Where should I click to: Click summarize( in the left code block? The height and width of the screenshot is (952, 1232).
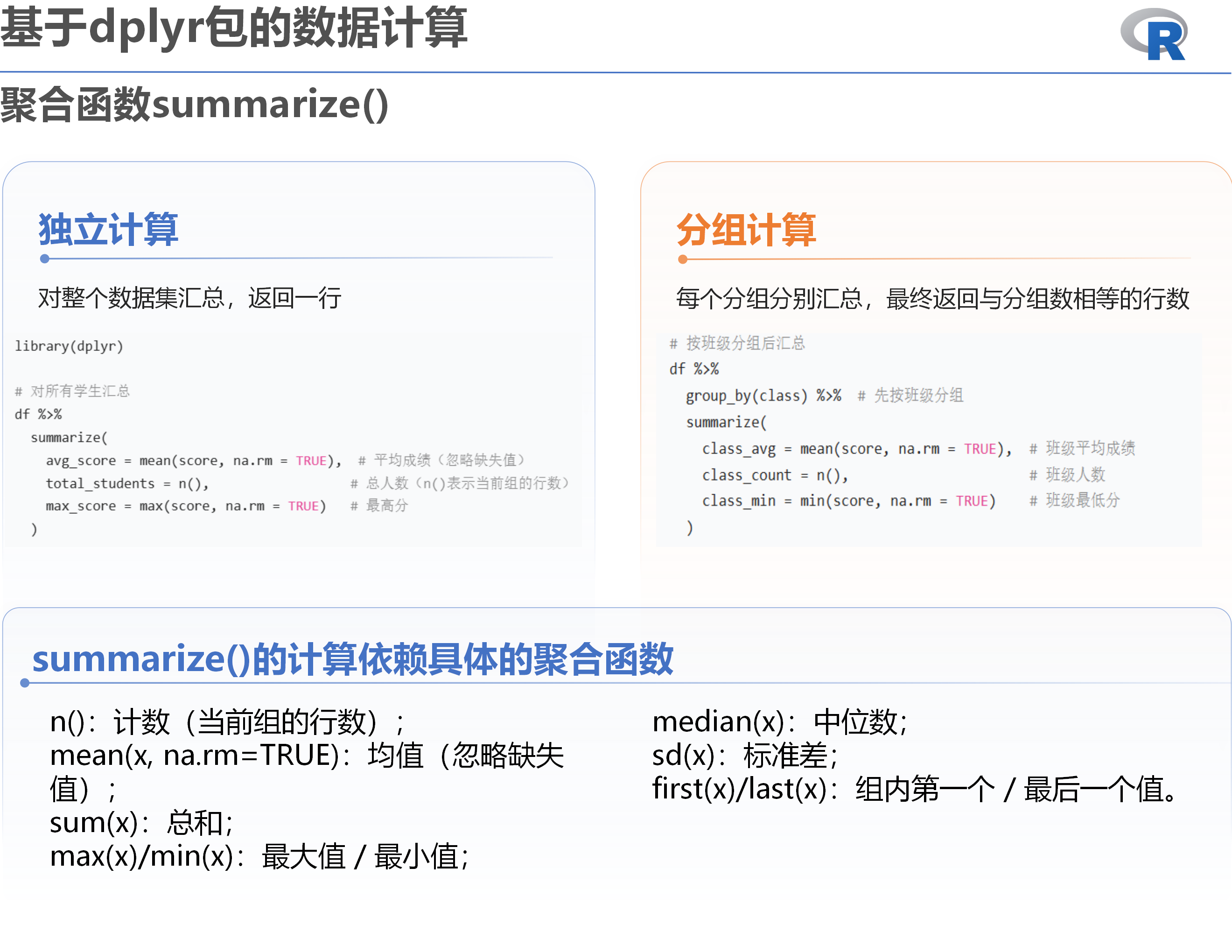pyautogui.click(x=69, y=438)
